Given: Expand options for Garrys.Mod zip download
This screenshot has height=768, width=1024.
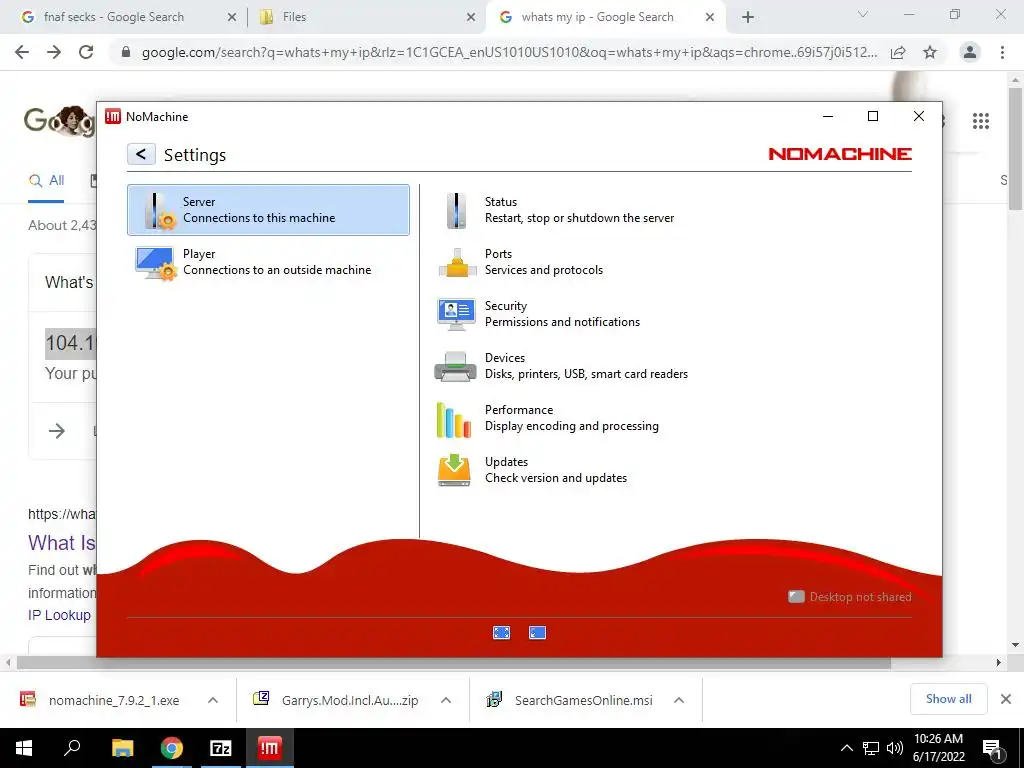Looking at the screenshot, I should 446,700.
